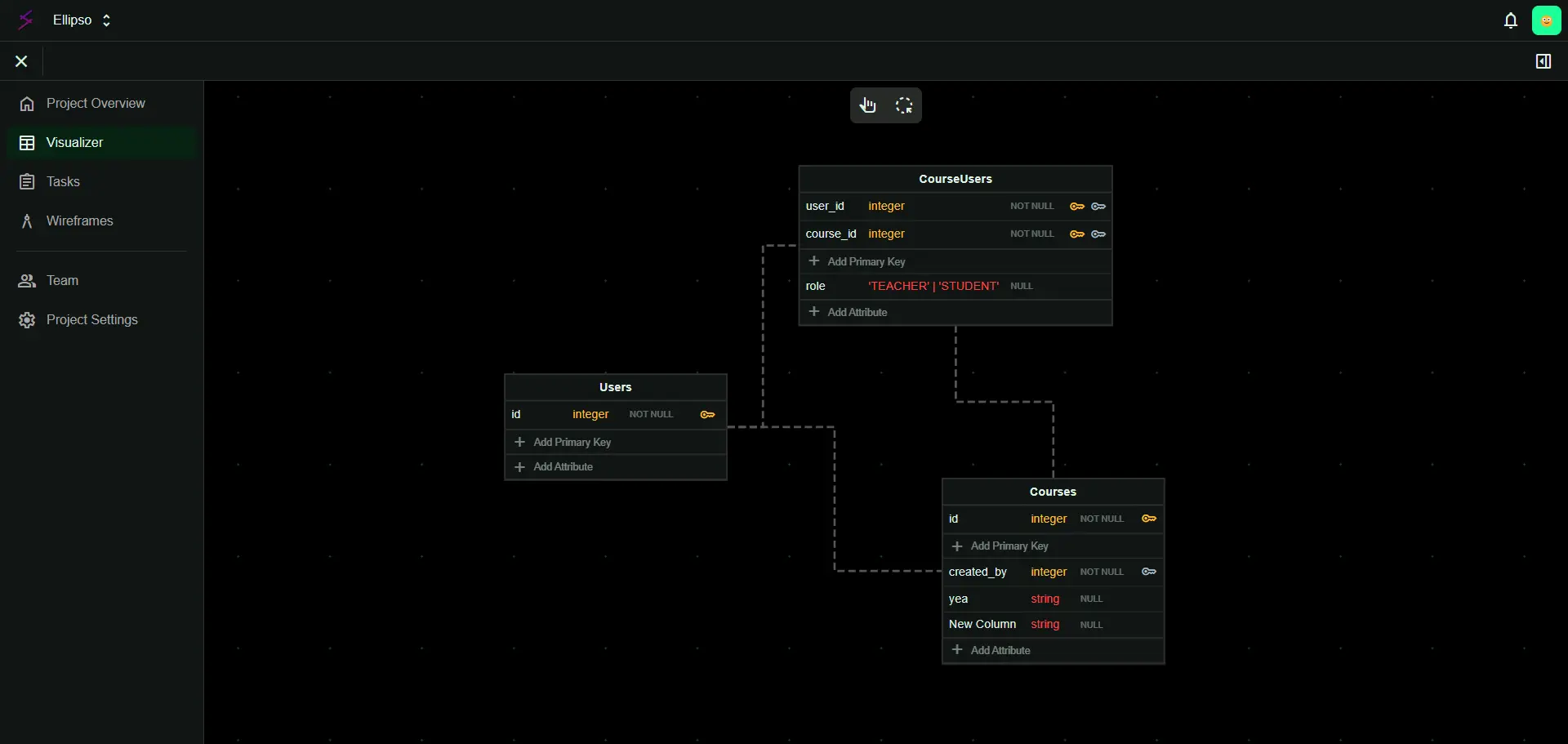This screenshot has width=1568, height=744.
Task: Toggle NULL on the role attribute
Action: point(1021,287)
